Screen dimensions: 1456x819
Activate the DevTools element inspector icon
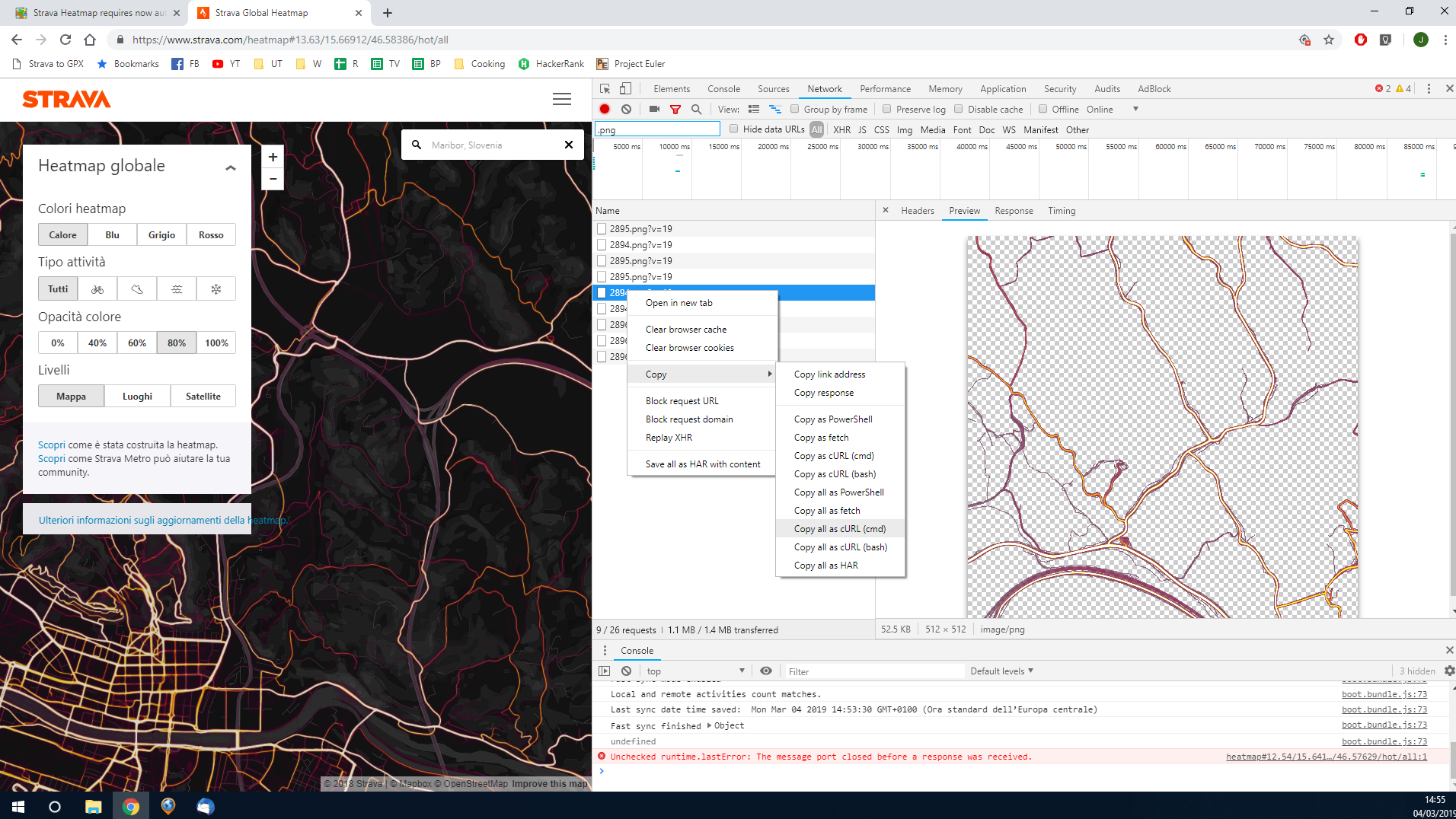pyautogui.click(x=605, y=89)
